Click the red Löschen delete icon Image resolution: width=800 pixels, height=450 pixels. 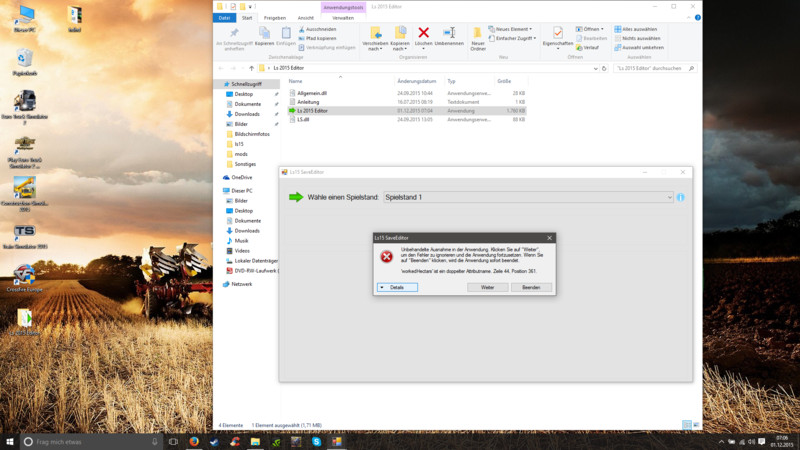pos(424,34)
